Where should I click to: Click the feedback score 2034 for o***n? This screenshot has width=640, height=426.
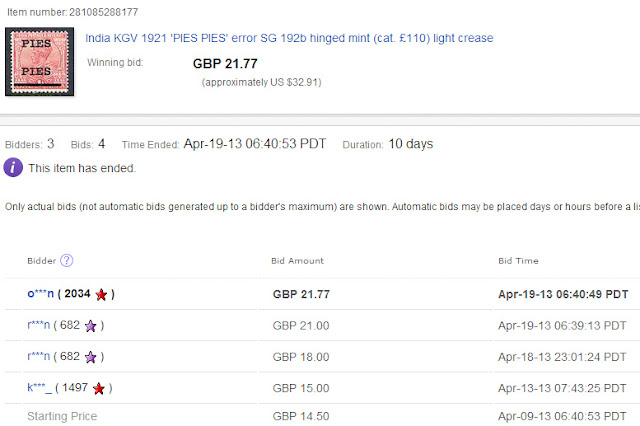[x=77, y=294]
